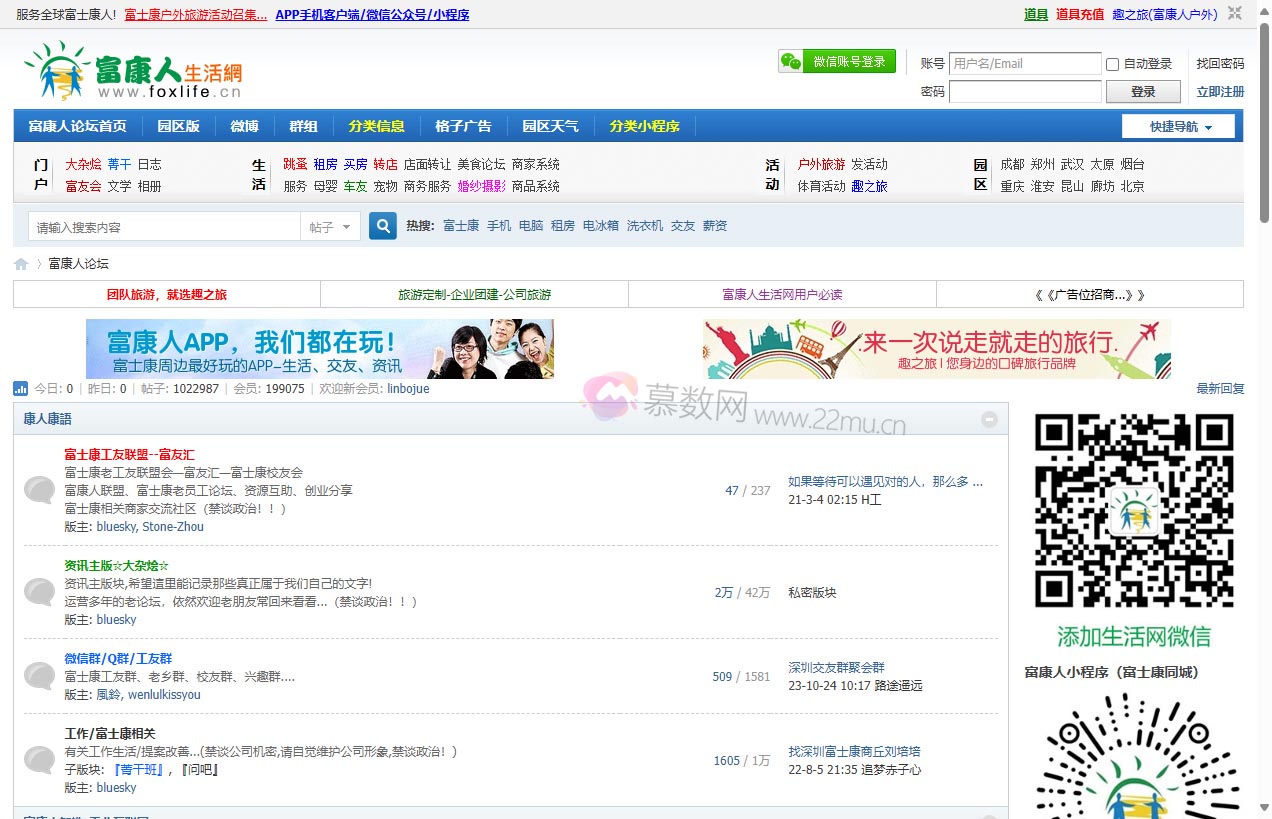Click the home breadcrumb icon

(21, 264)
